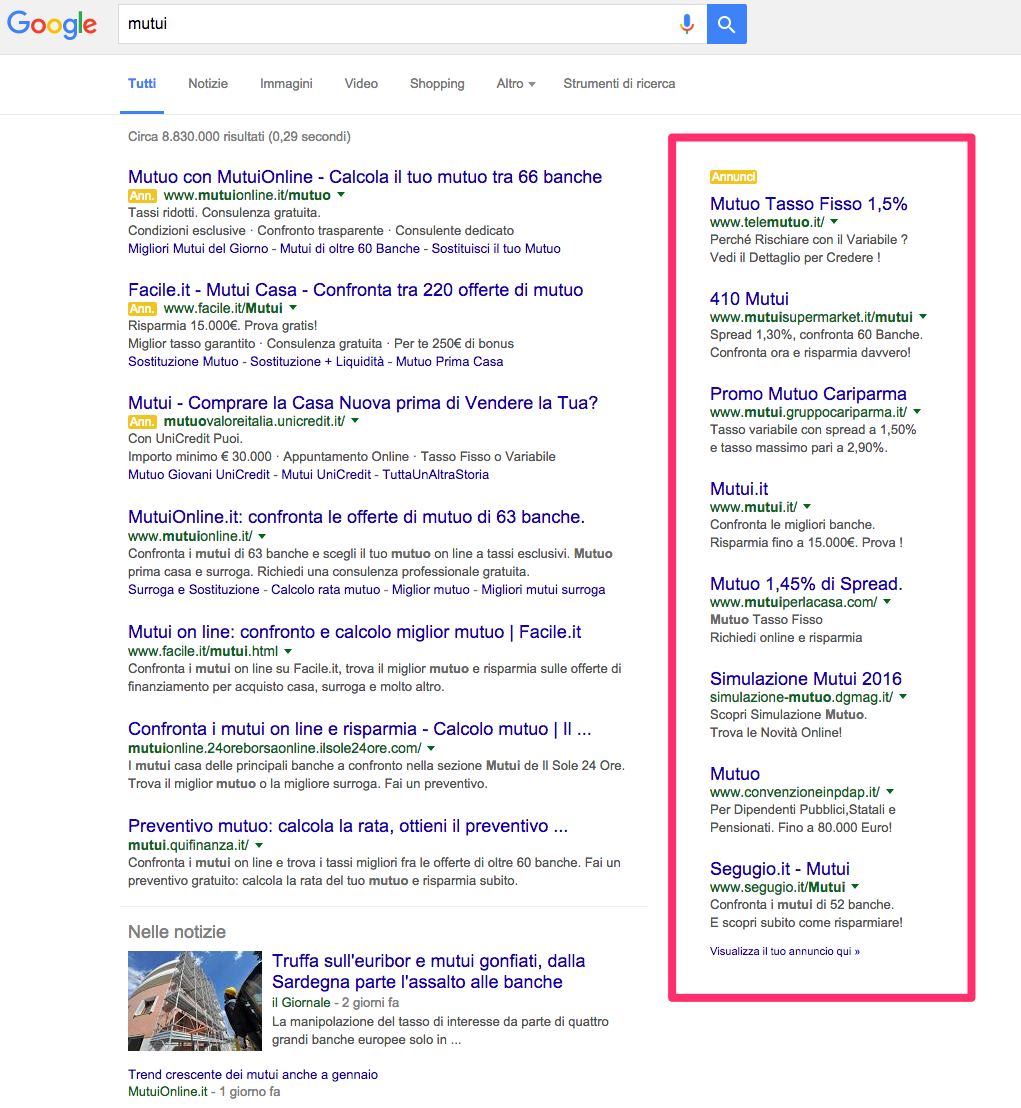Image resolution: width=1021 pixels, height=1108 pixels.
Task: Click the microphone voice search icon
Action: coord(686,24)
